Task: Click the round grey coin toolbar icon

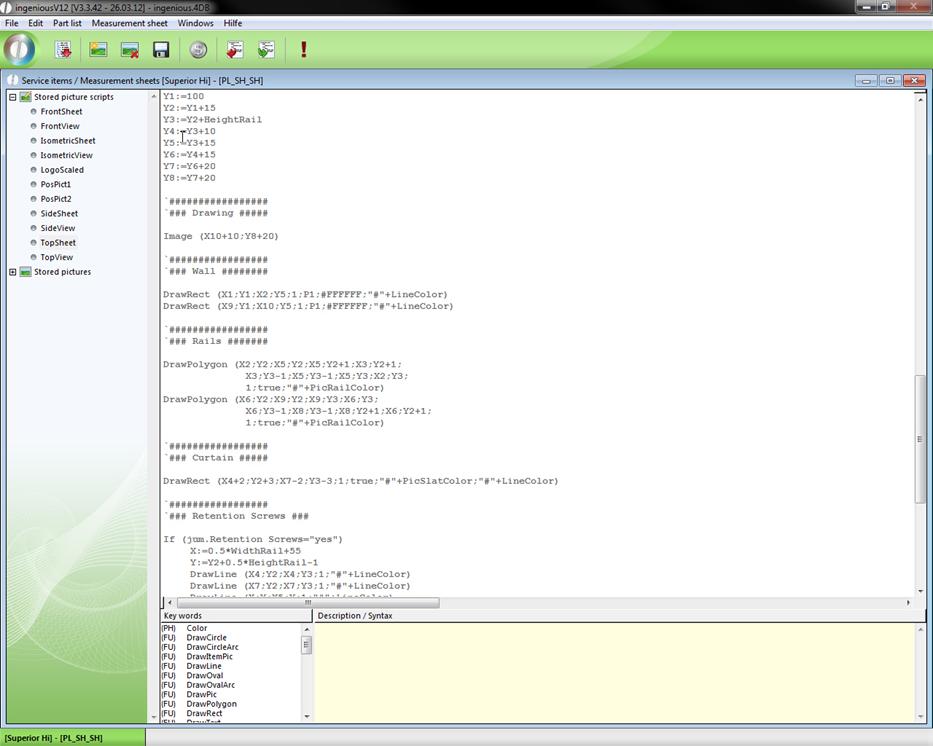Action: tap(198, 49)
